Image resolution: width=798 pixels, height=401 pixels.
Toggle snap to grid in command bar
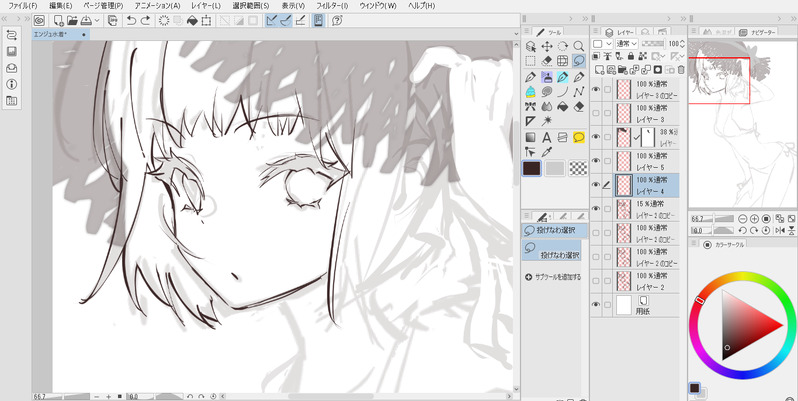(300, 20)
